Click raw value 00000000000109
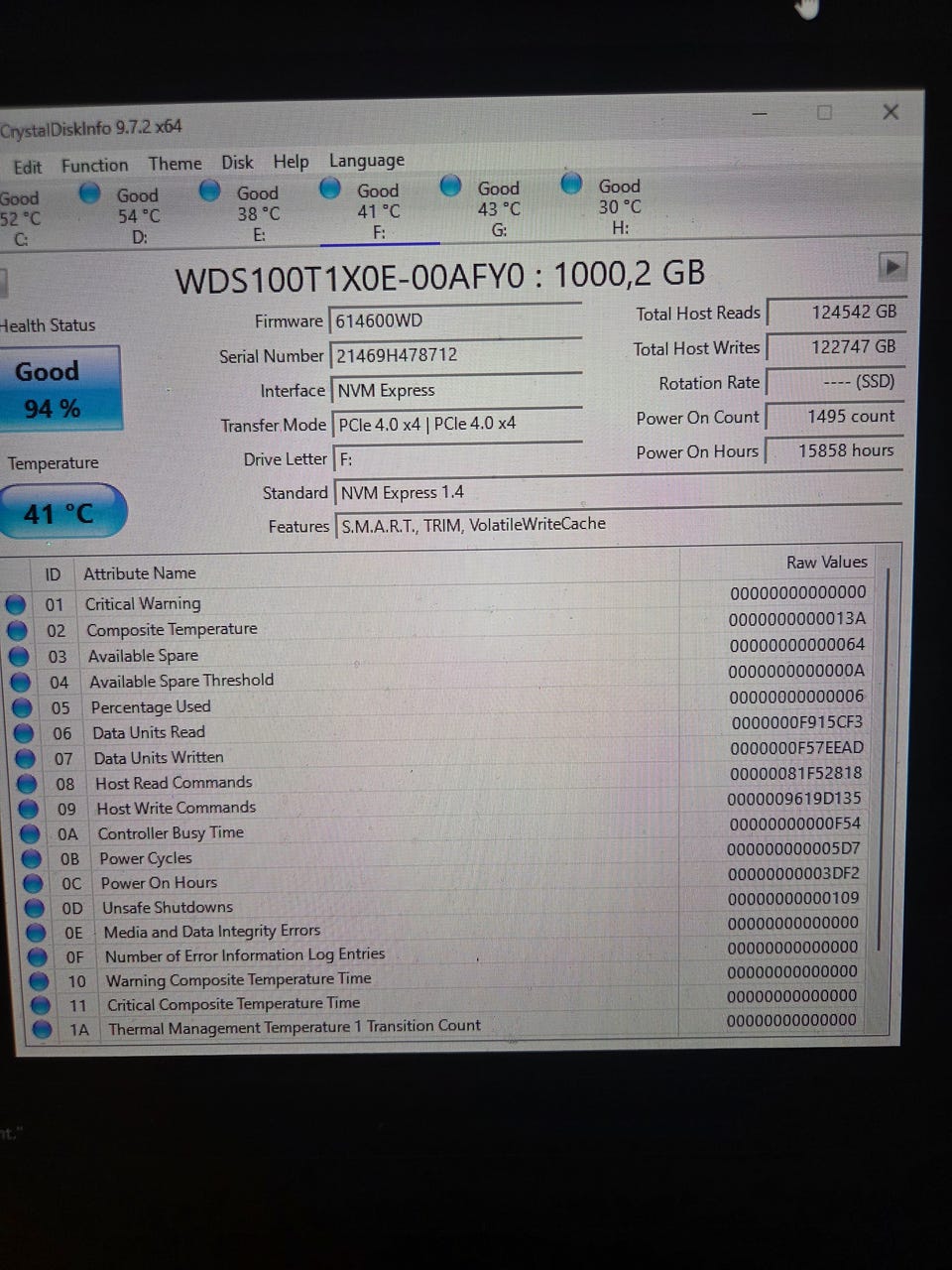952x1270 pixels. click(x=793, y=898)
